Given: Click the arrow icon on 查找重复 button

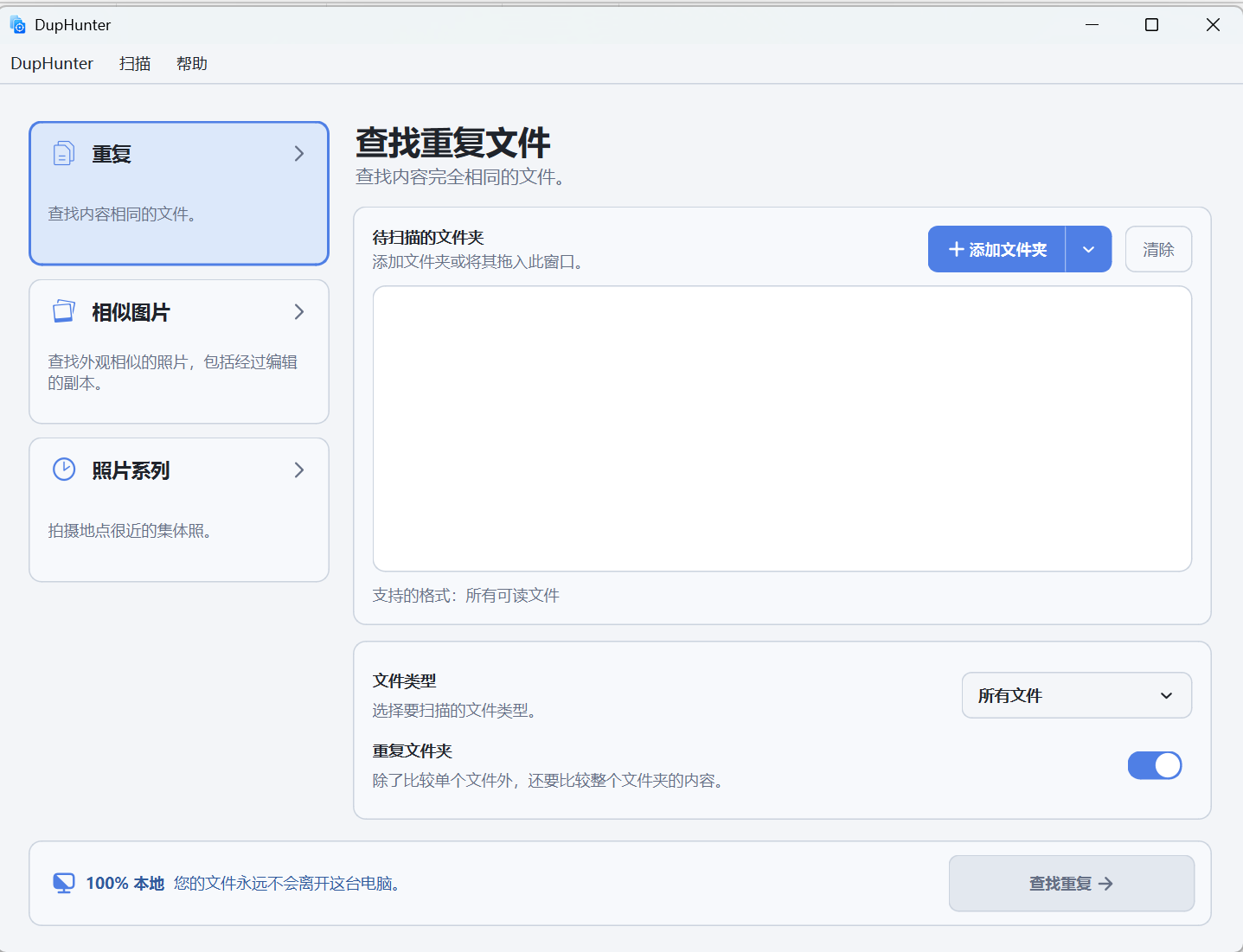Looking at the screenshot, I should pyautogui.click(x=1105, y=884).
